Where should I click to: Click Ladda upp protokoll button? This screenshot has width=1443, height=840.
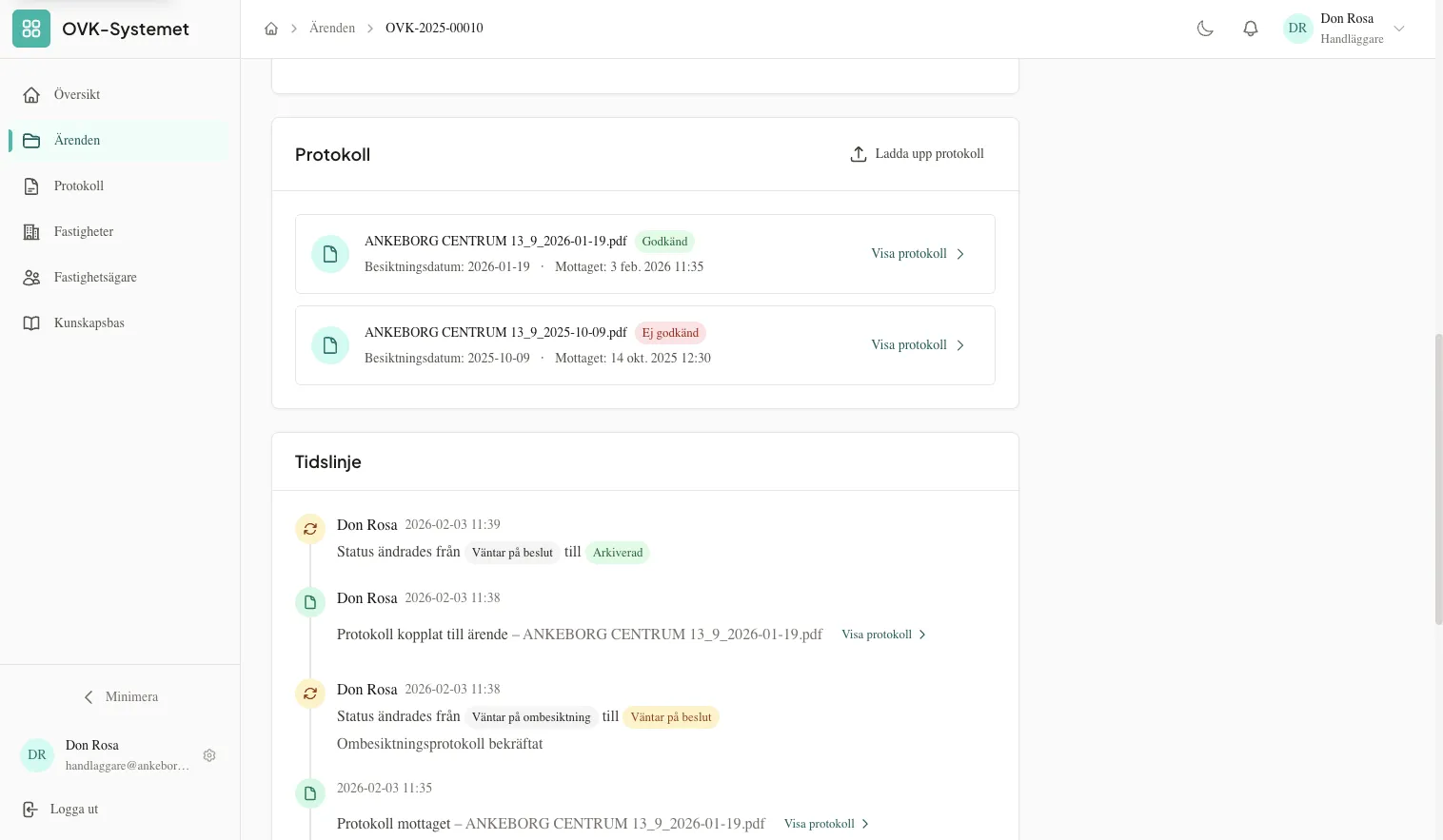917,154
